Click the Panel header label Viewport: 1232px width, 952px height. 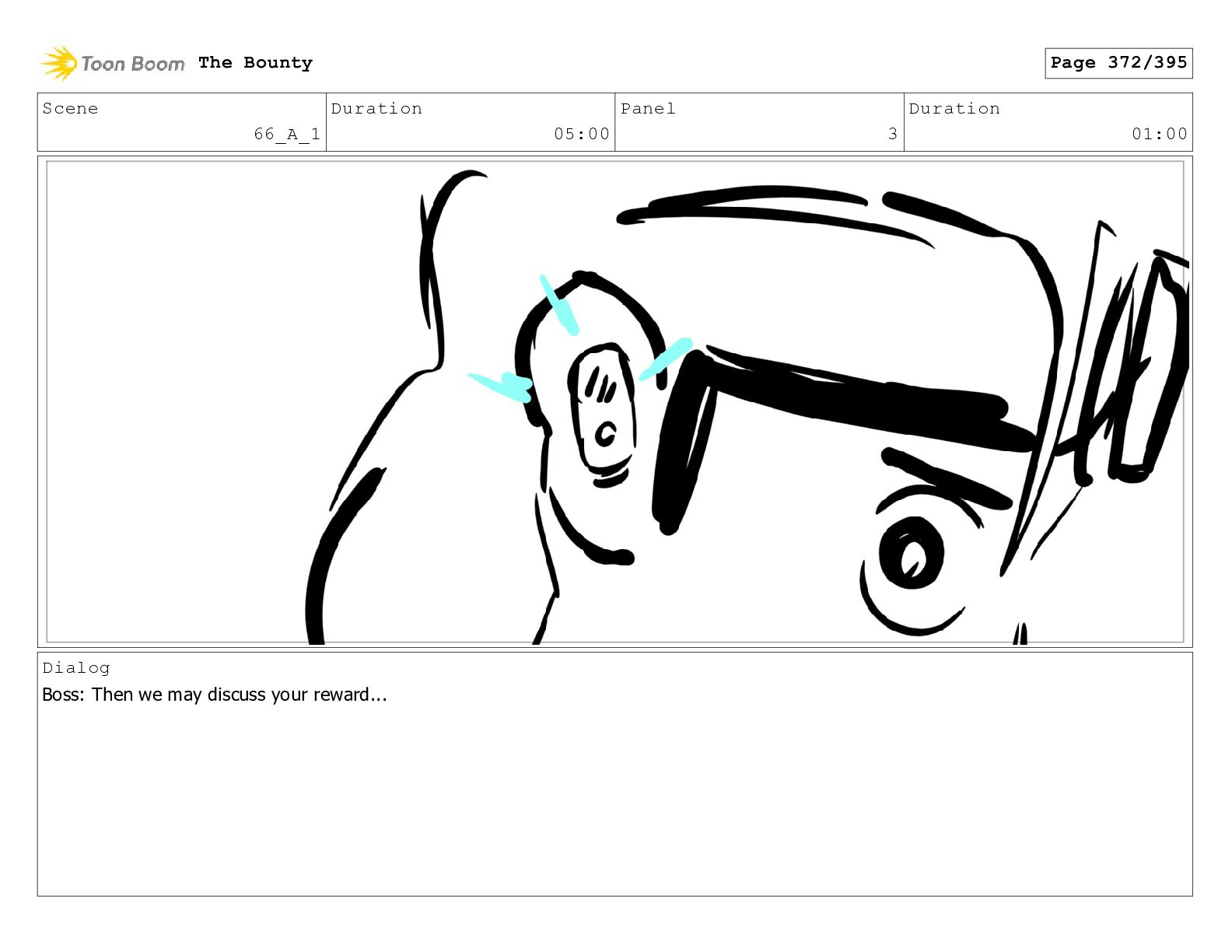pyautogui.click(x=648, y=108)
